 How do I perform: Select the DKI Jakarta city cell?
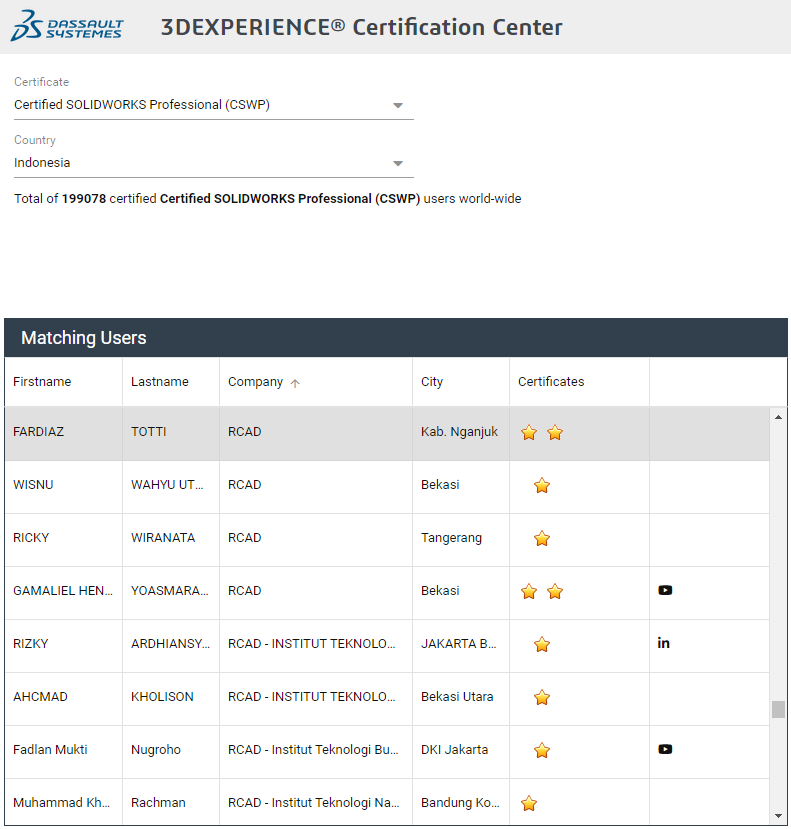pyautogui.click(x=461, y=750)
